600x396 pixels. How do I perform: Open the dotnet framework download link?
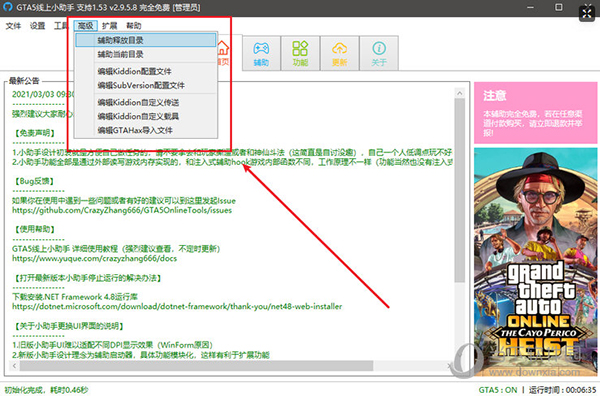click(177, 306)
